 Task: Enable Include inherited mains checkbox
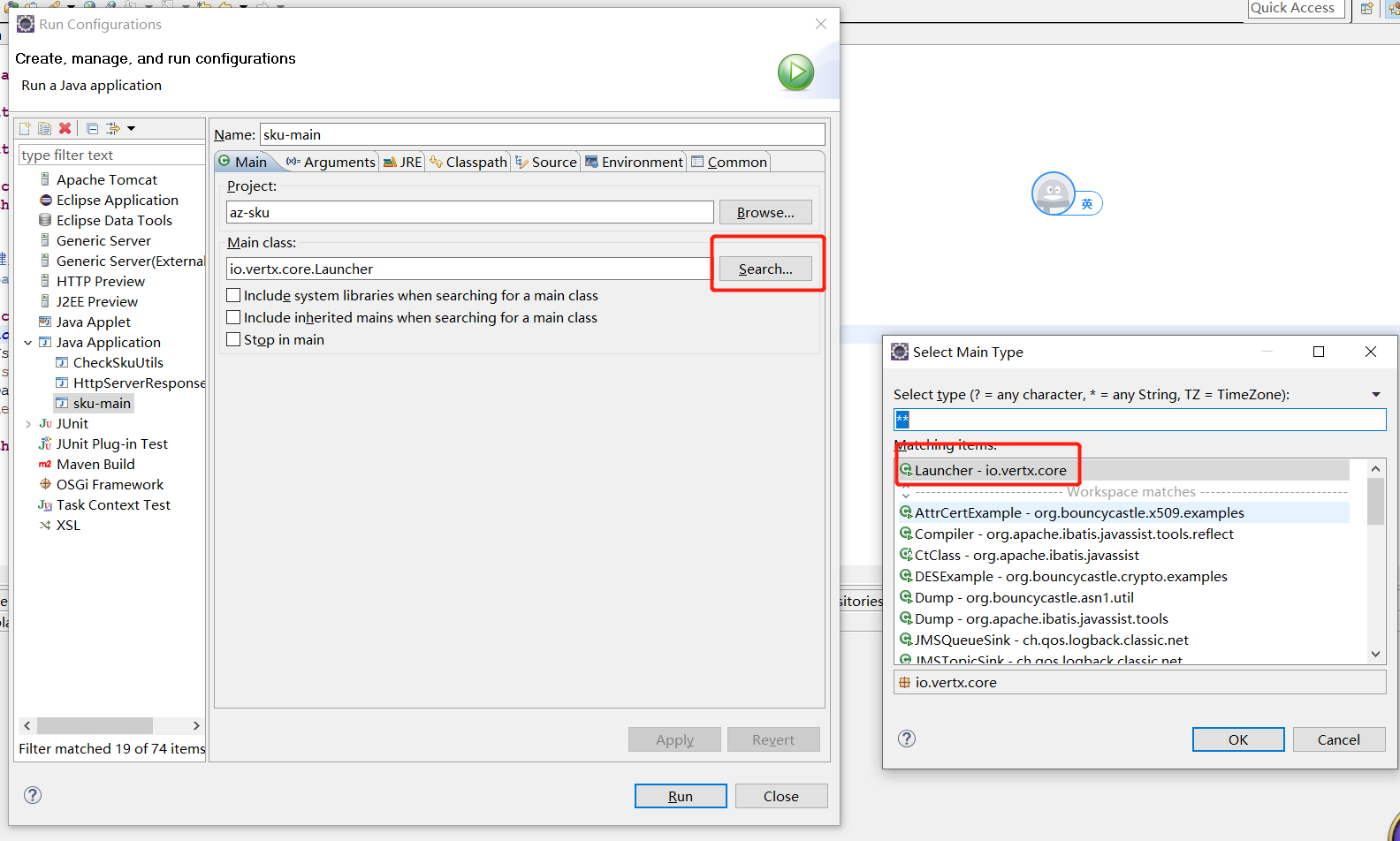(233, 317)
